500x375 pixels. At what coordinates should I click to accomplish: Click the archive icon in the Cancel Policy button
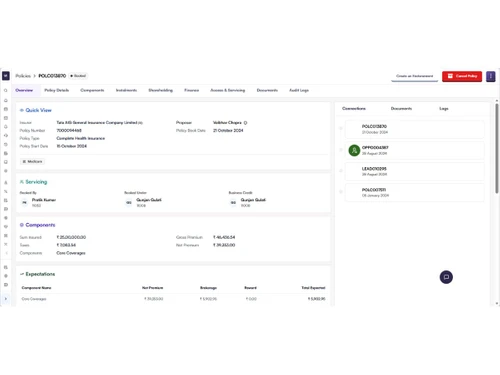450,76
